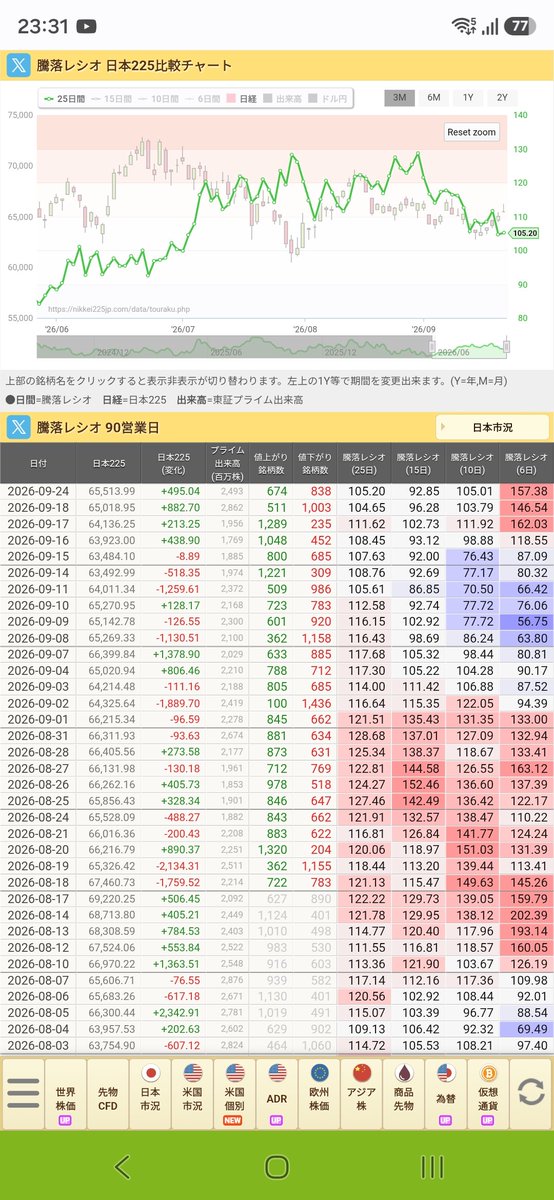Toggle 10日間 series in chart legend
Image resolution: width=554 pixels, height=1200 pixels.
click(x=158, y=98)
